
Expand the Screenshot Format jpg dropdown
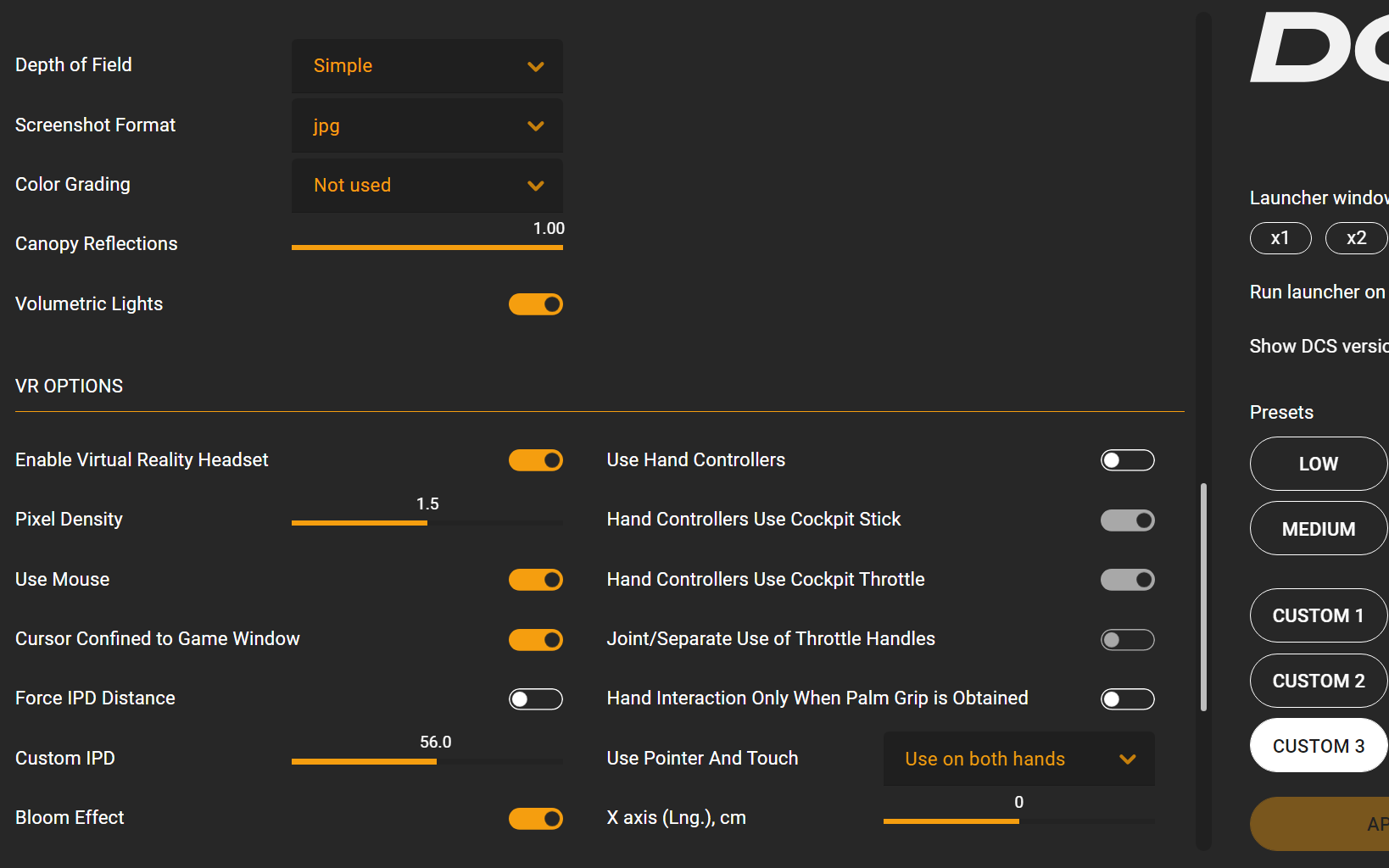point(427,125)
